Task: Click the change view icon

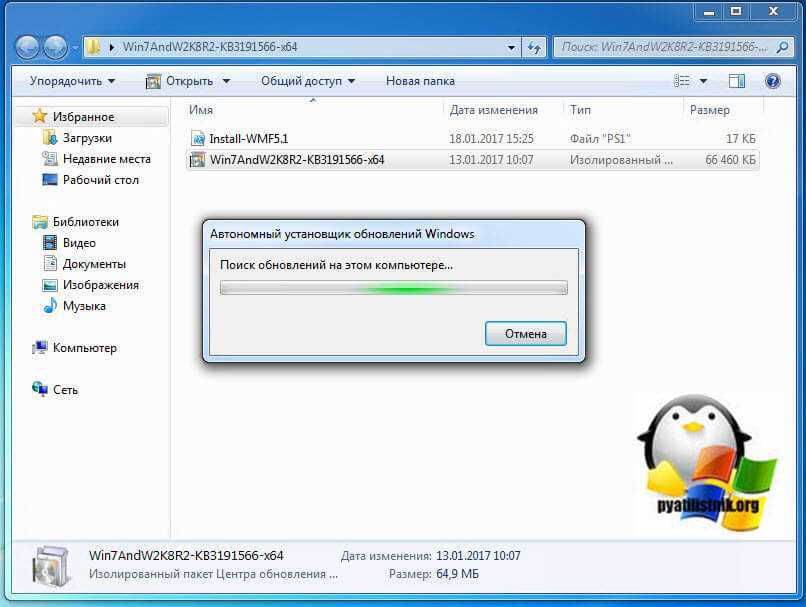Action: click(x=682, y=81)
